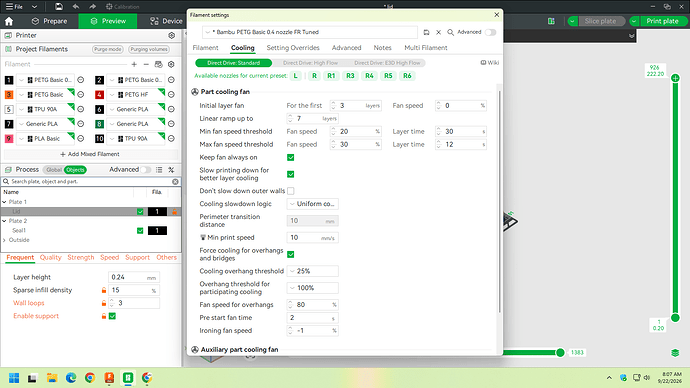The width and height of the screenshot is (690, 388).
Task: Uncheck Enable support checkbox
Action: pos(112,316)
